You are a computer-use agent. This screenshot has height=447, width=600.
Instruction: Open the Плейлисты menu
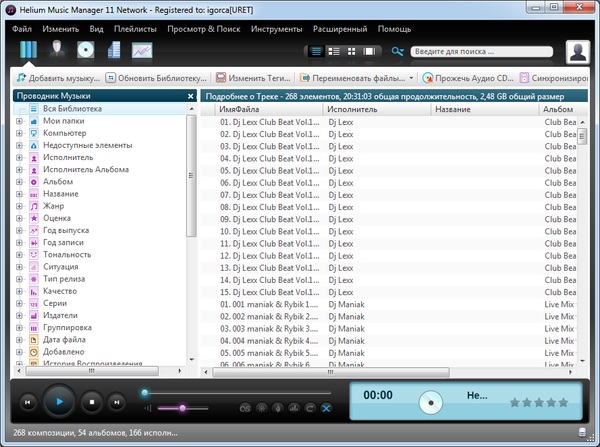click(135, 29)
